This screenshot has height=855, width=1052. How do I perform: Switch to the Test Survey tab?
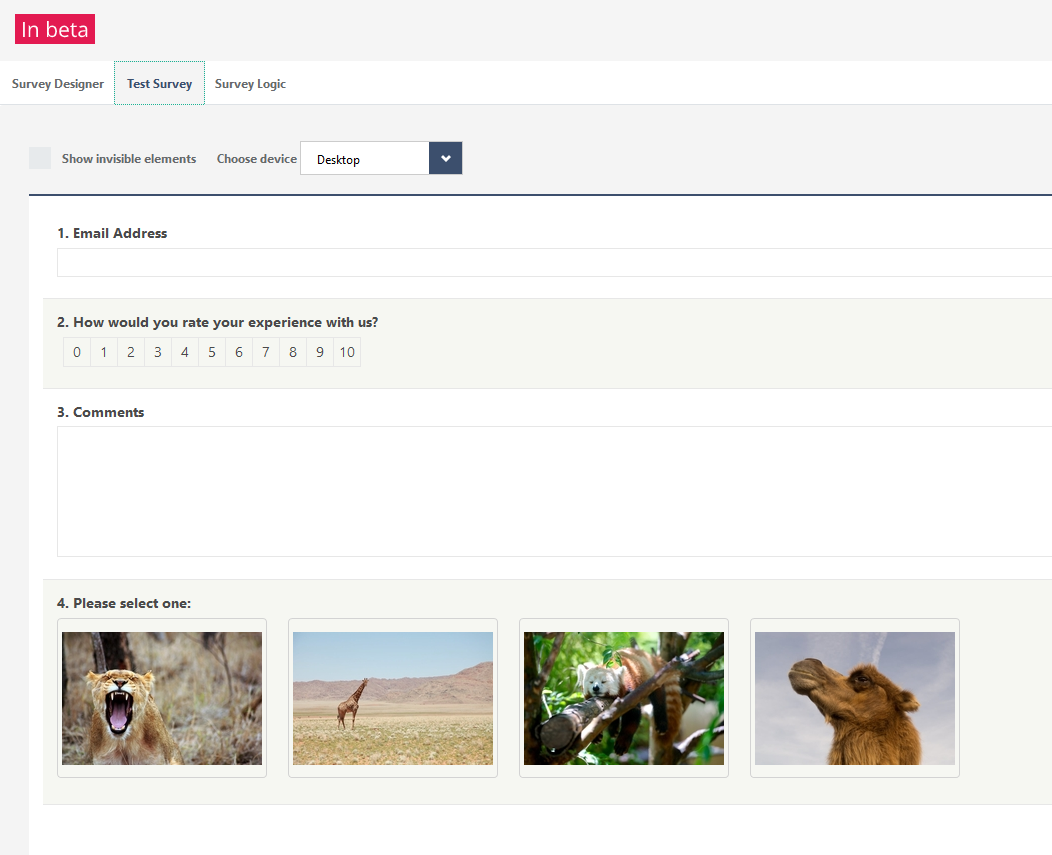pos(159,83)
